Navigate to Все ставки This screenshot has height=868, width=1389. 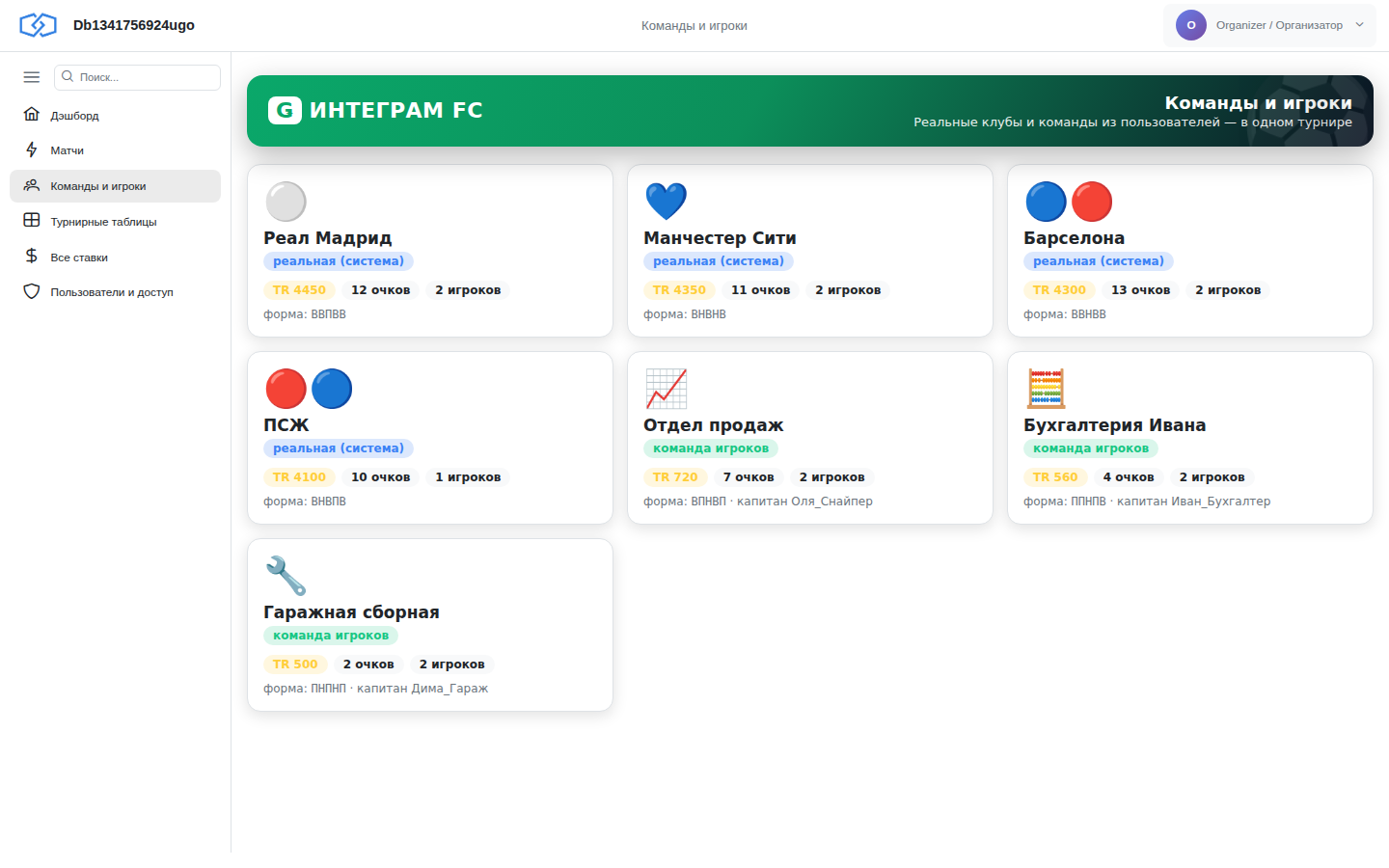point(115,258)
